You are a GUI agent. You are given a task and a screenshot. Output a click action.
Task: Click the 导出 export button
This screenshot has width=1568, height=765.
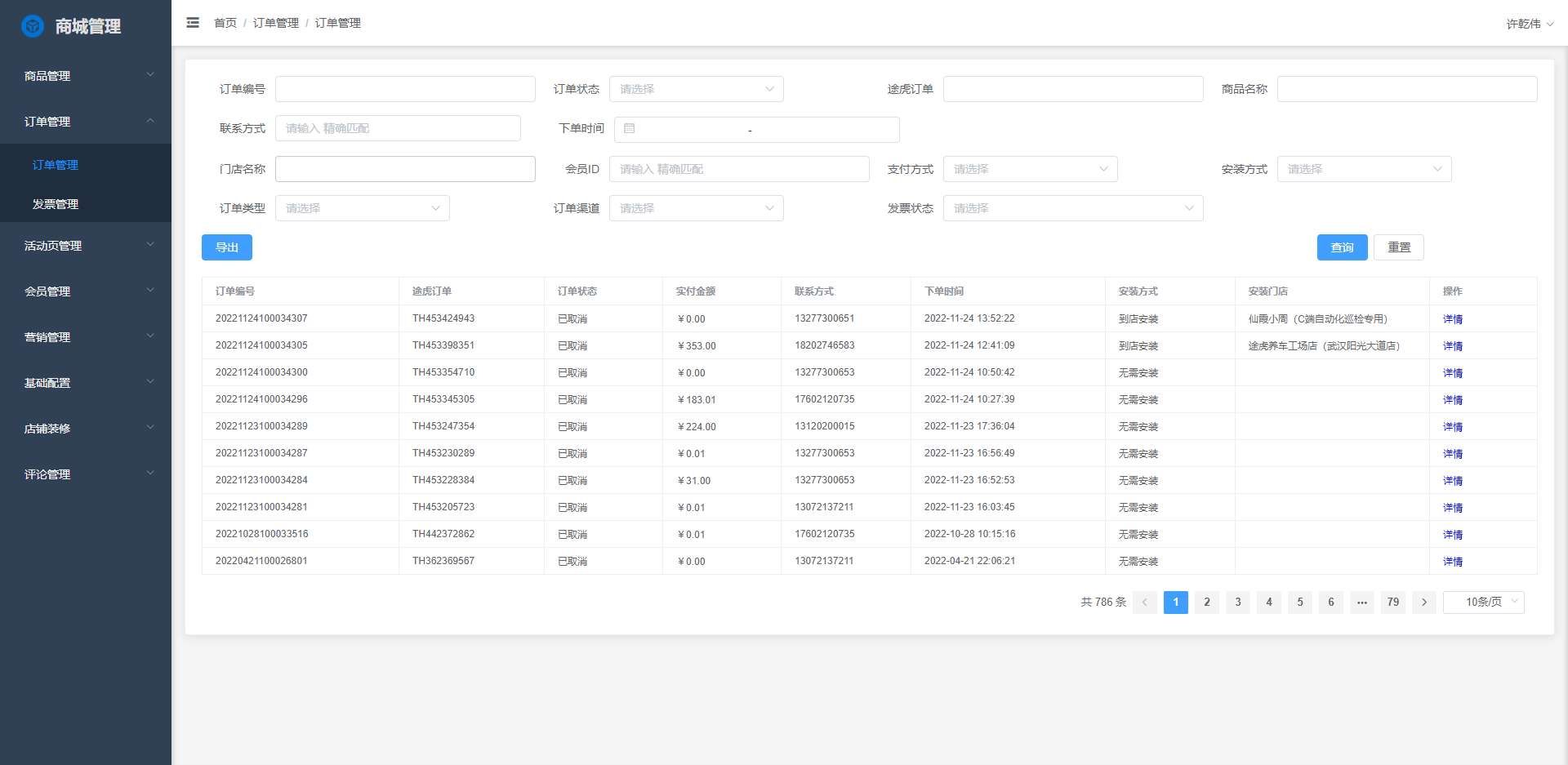[x=227, y=247]
